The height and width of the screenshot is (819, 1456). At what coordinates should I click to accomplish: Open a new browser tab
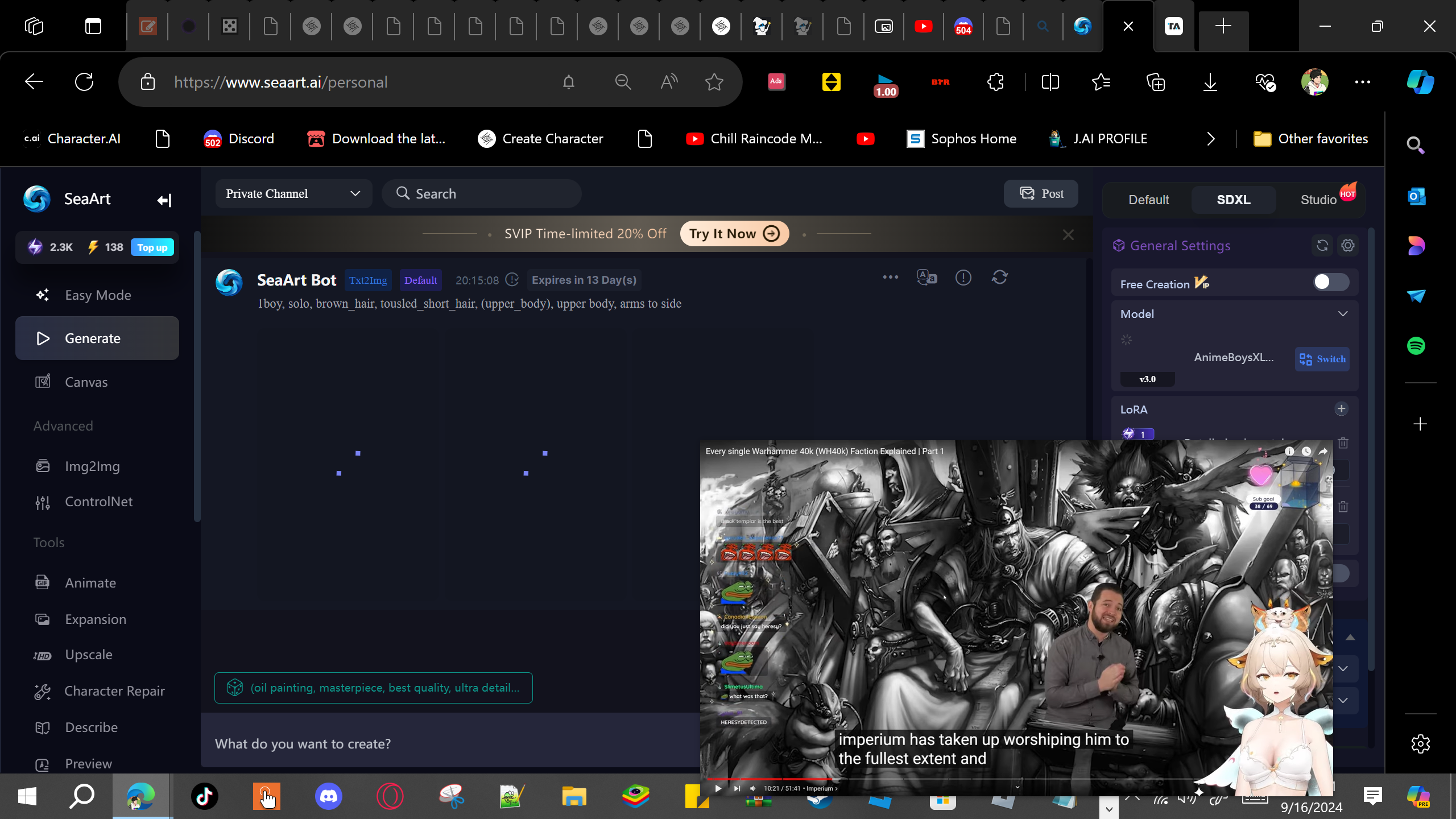coord(1223,26)
